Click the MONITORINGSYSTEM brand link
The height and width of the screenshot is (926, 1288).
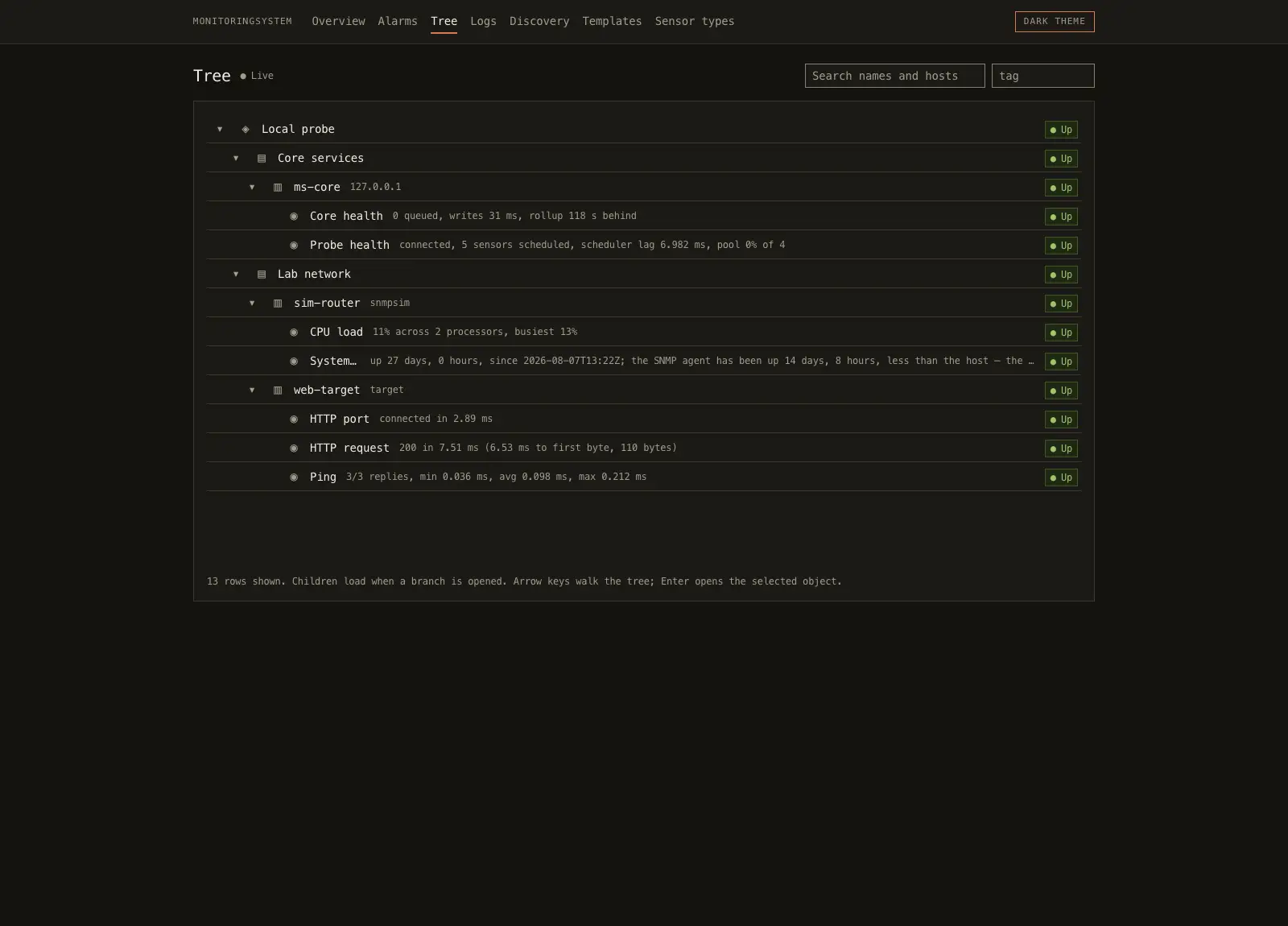point(242,22)
